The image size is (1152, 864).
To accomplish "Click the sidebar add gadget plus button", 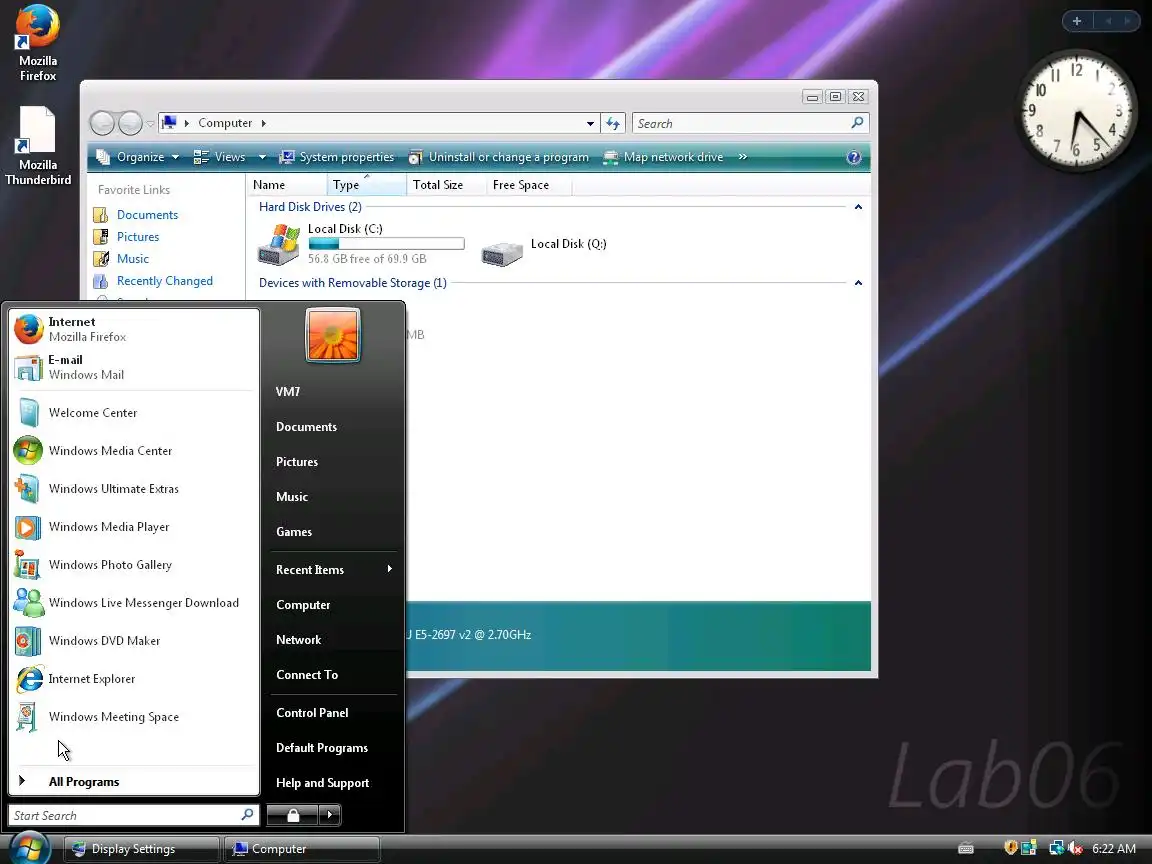I will [1076, 21].
